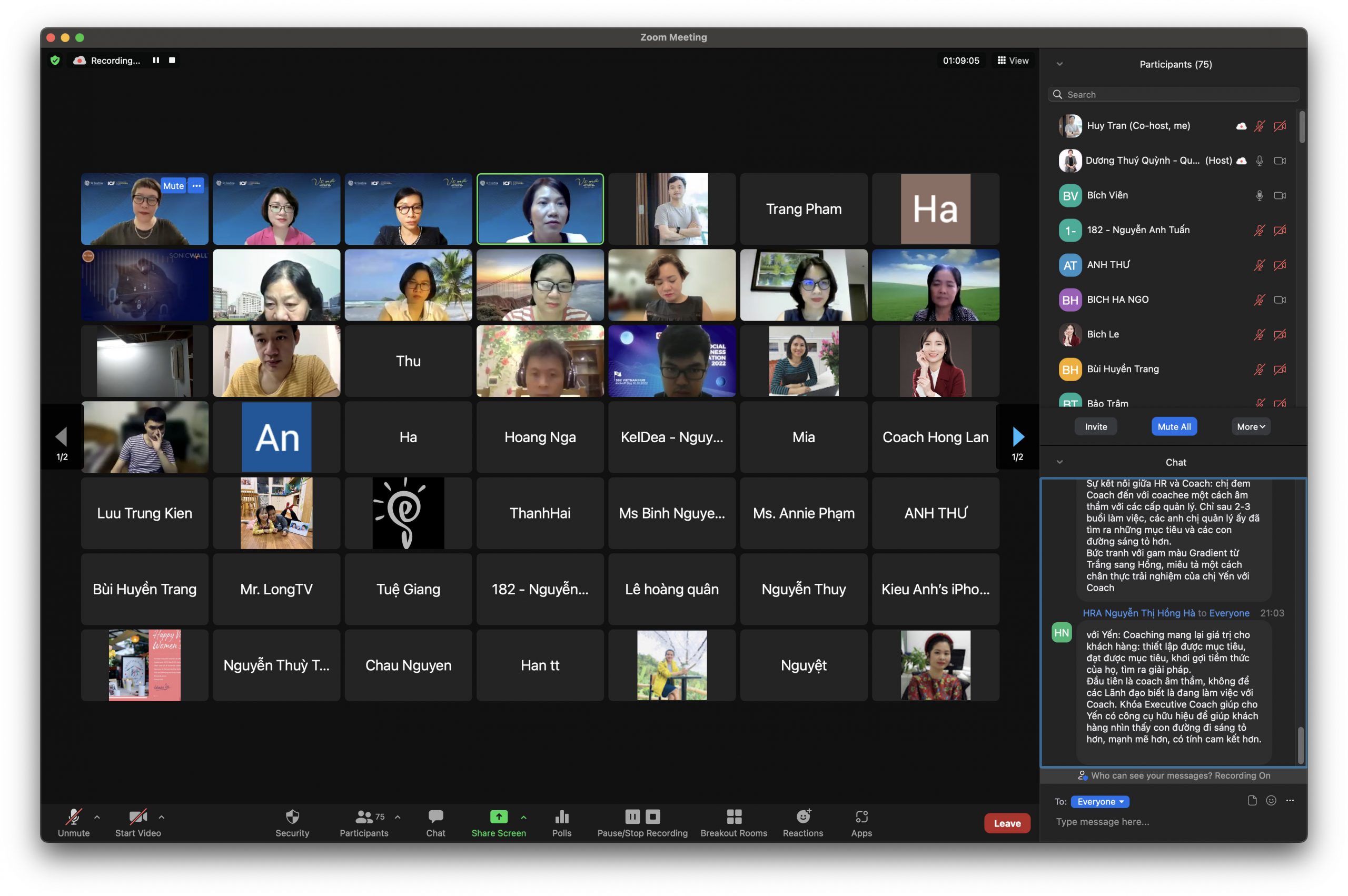This screenshot has width=1348, height=896.
Task: Collapse the Participants panel chevron
Action: (x=1059, y=64)
